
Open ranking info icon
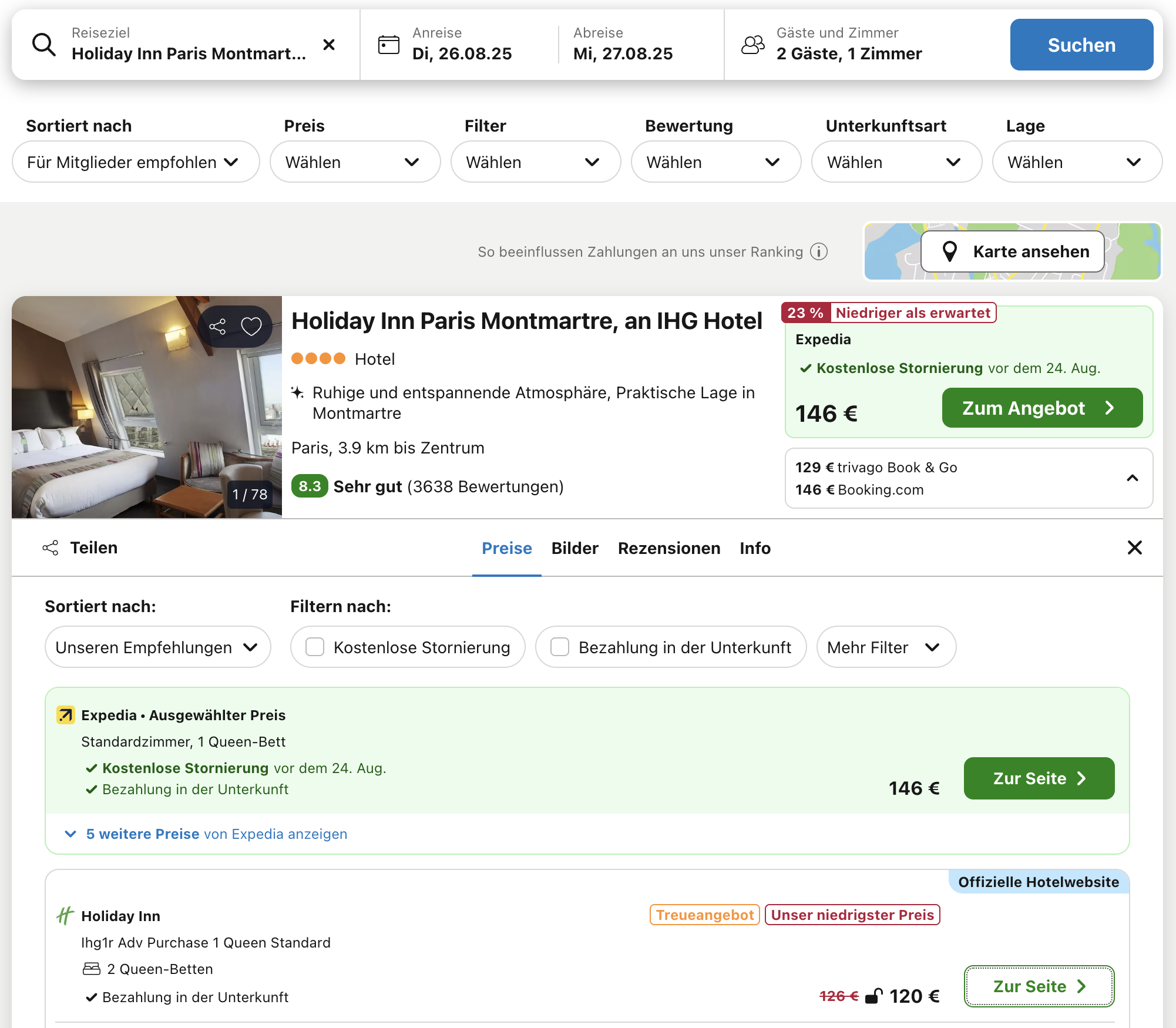pos(819,251)
